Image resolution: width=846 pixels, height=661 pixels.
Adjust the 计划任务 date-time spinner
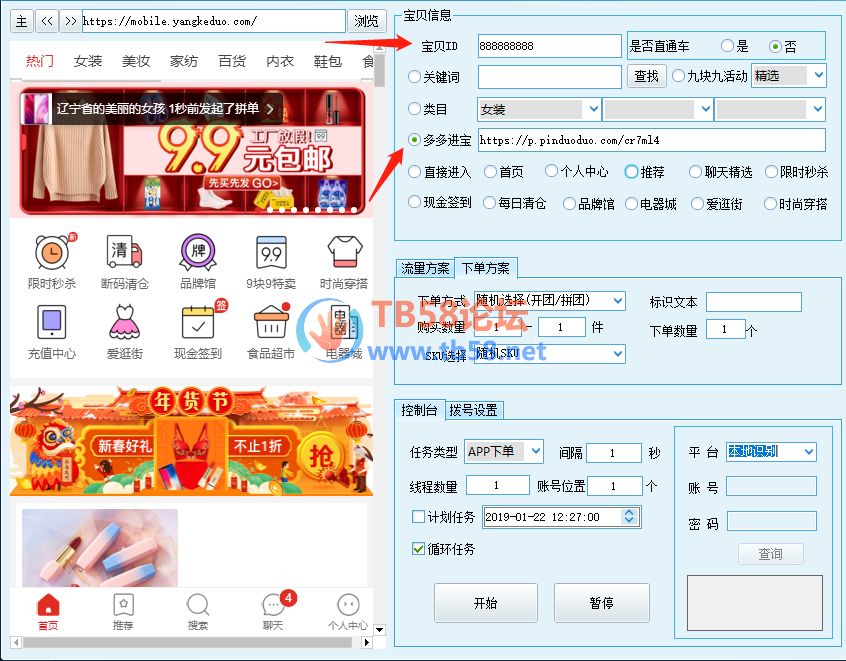point(629,516)
